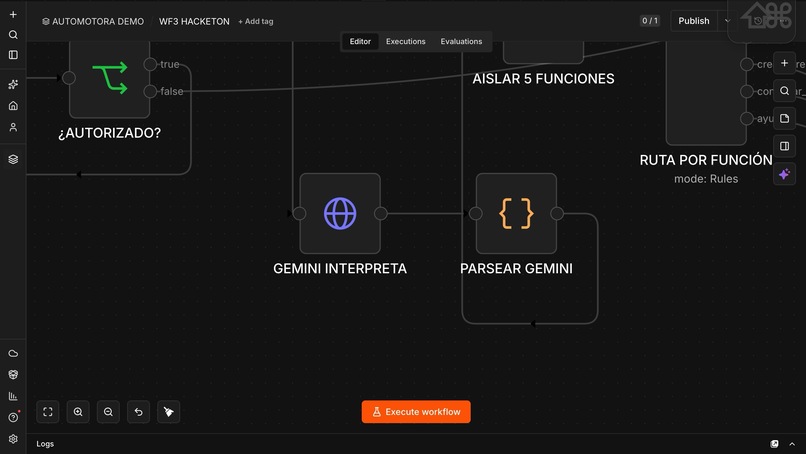Expand the Logs panel chevron
806x454 pixels.
click(x=792, y=444)
